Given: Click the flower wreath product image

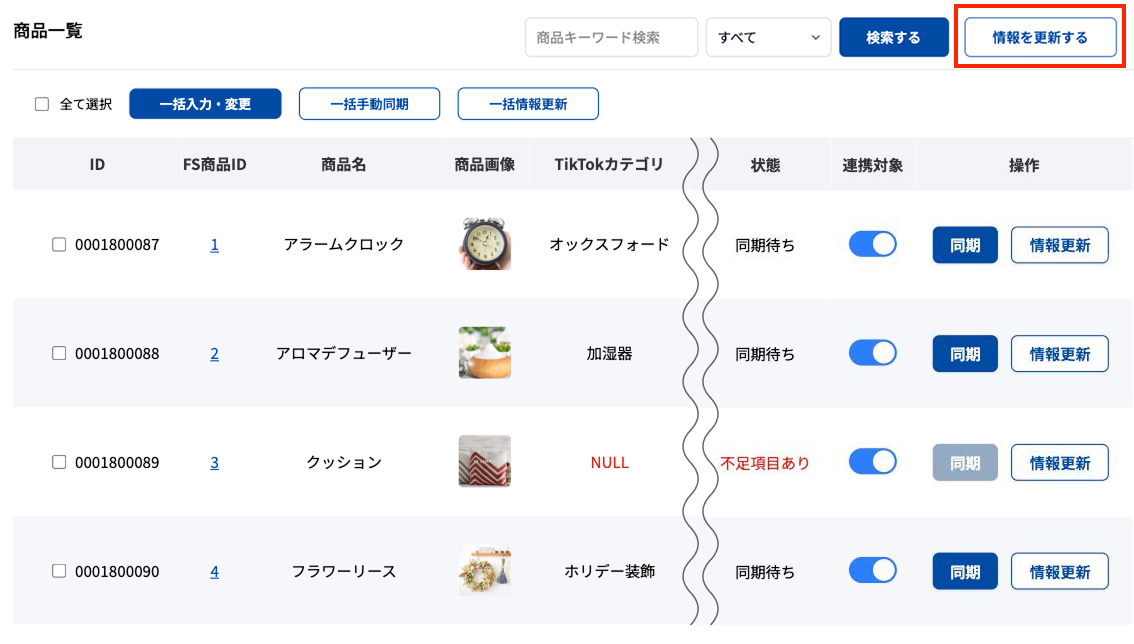Looking at the screenshot, I should tap(484, 570).
